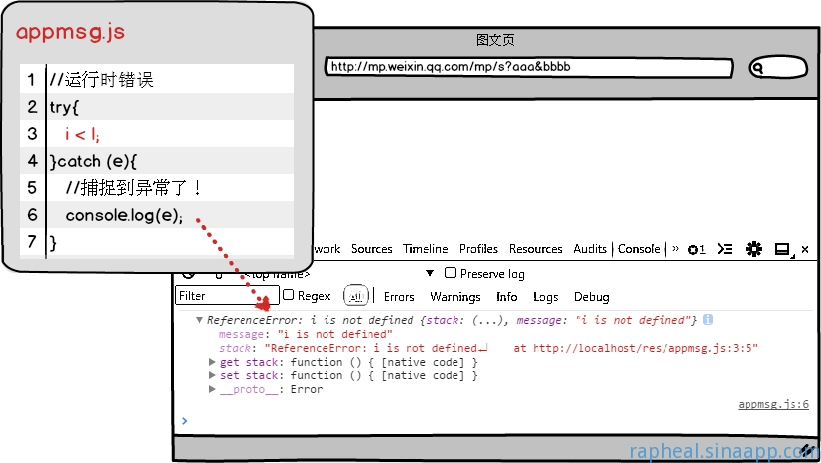The image size is (821, 463).
Task: Toggle the All log filter
Action: coord(355,296)
